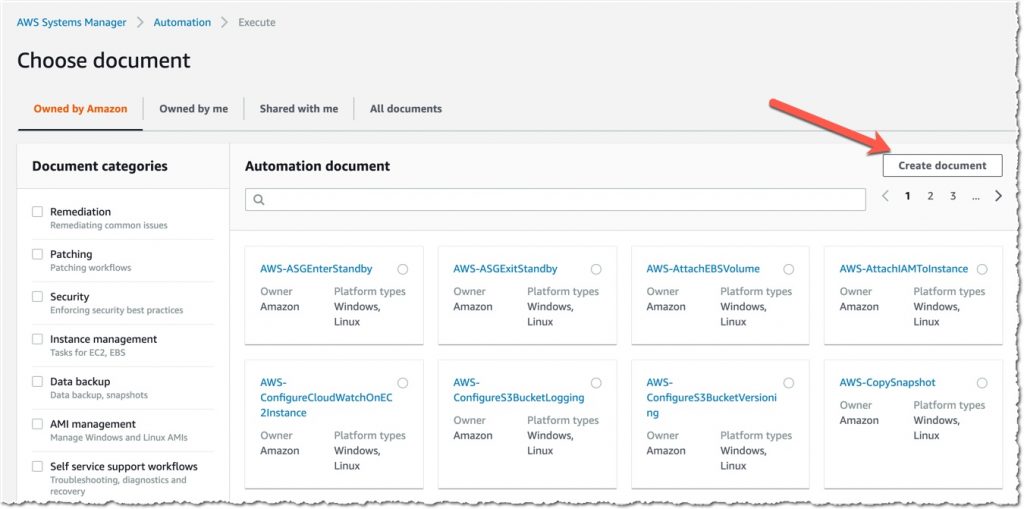Open Shared with me tab
1024x509 pixels.
pos(298,109)
